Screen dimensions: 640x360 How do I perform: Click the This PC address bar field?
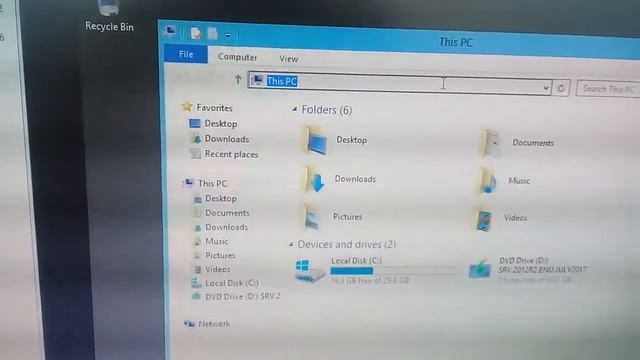tap(400, 83)
